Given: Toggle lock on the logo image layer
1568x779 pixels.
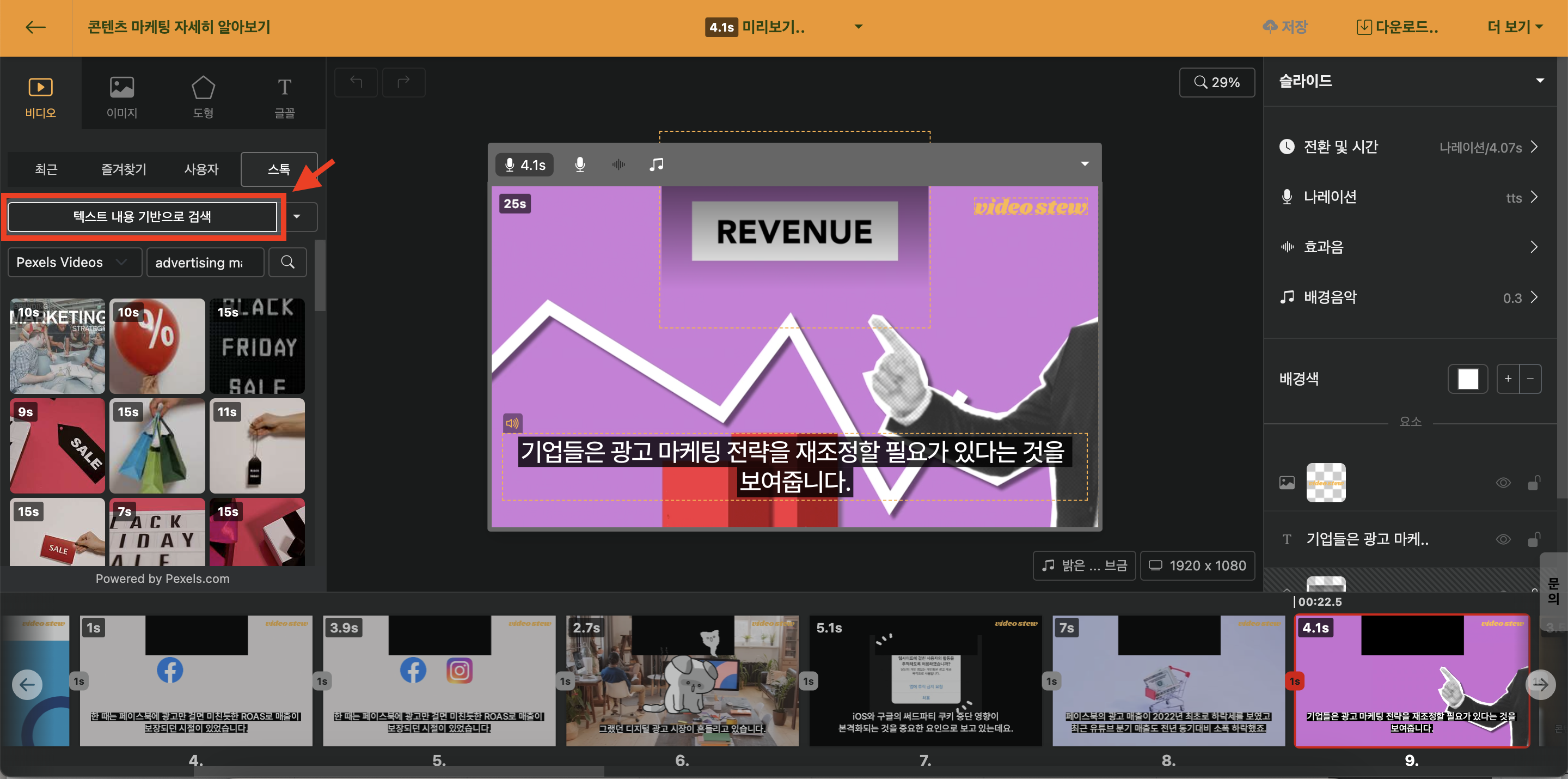Looking at the screenshot, I should pyautogui.click(x=1533, y=483).
